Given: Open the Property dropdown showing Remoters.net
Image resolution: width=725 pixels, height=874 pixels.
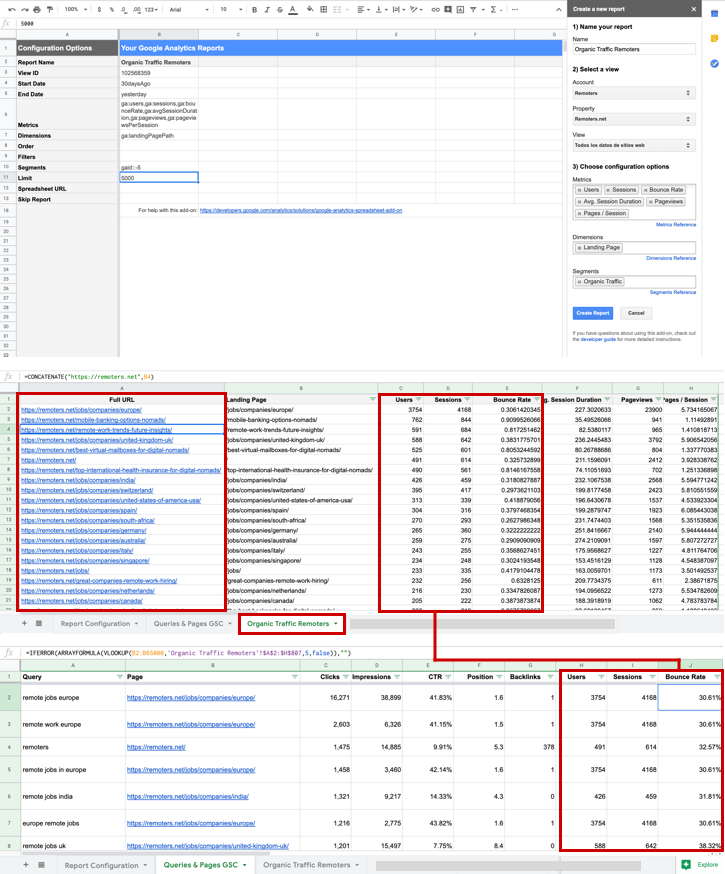Looking at the screenshot, I should pyautogui.click(x=634, y=119).
